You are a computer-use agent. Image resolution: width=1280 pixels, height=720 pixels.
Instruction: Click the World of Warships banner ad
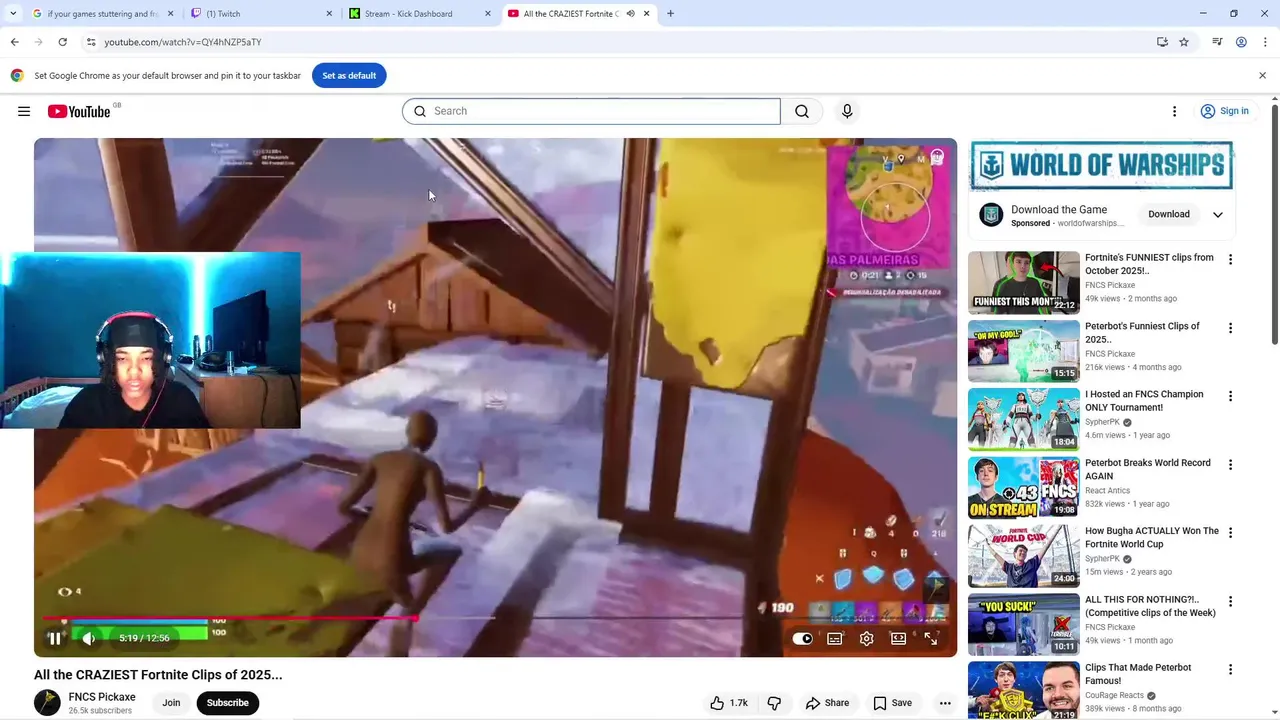pos(1101,165)
